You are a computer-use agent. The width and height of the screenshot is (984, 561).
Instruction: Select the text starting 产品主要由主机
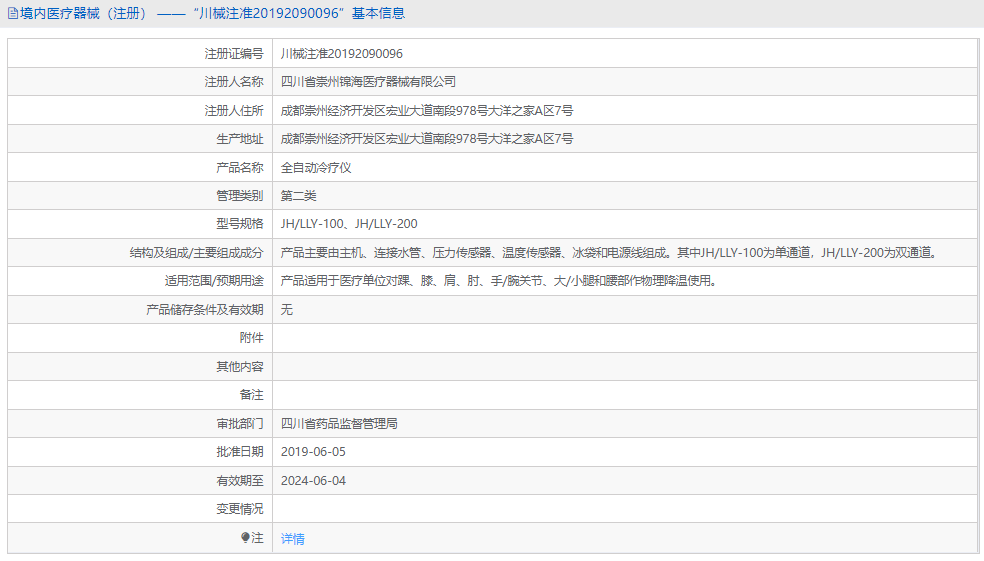610,253
